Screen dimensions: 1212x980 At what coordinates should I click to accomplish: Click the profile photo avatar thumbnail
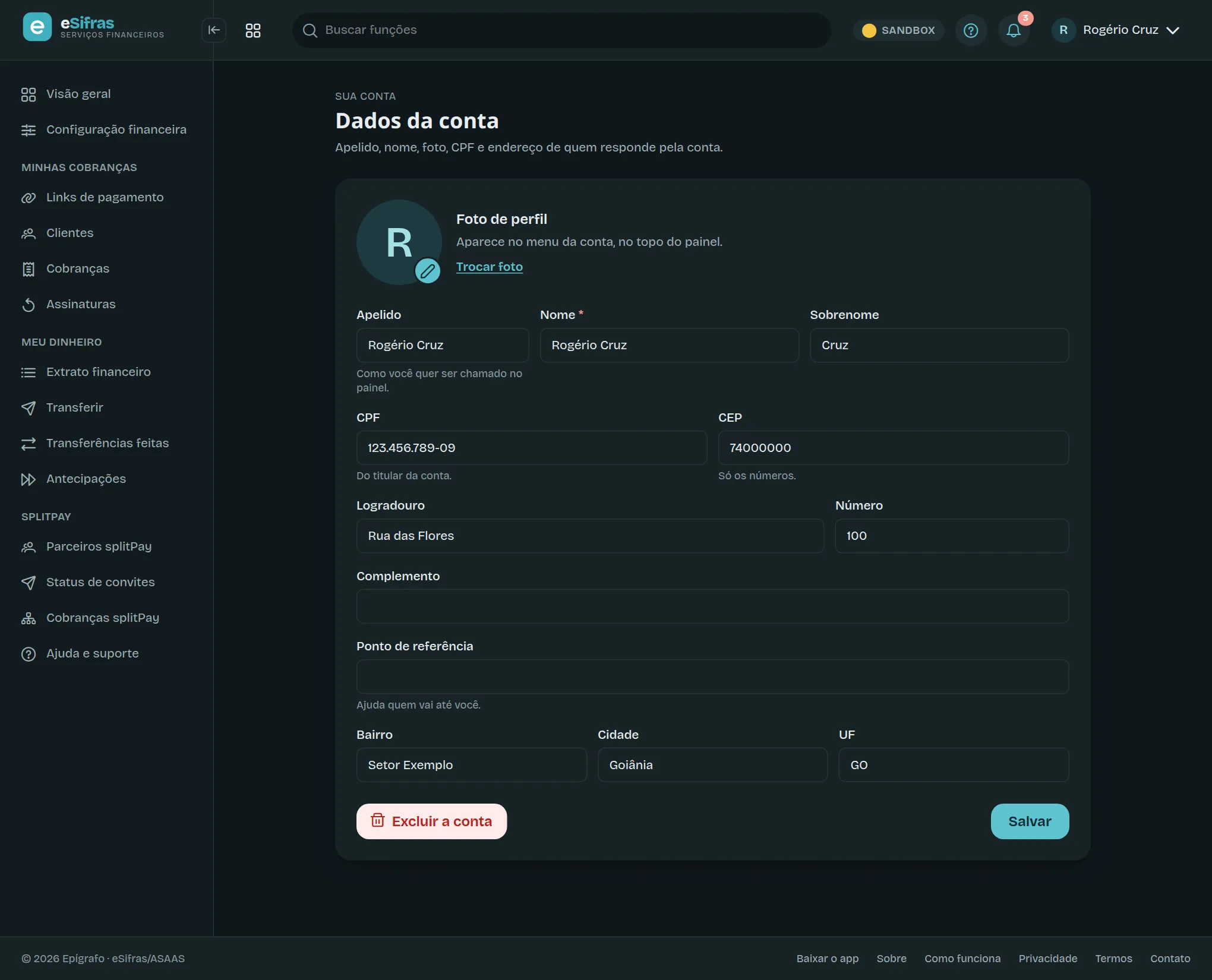399,242
